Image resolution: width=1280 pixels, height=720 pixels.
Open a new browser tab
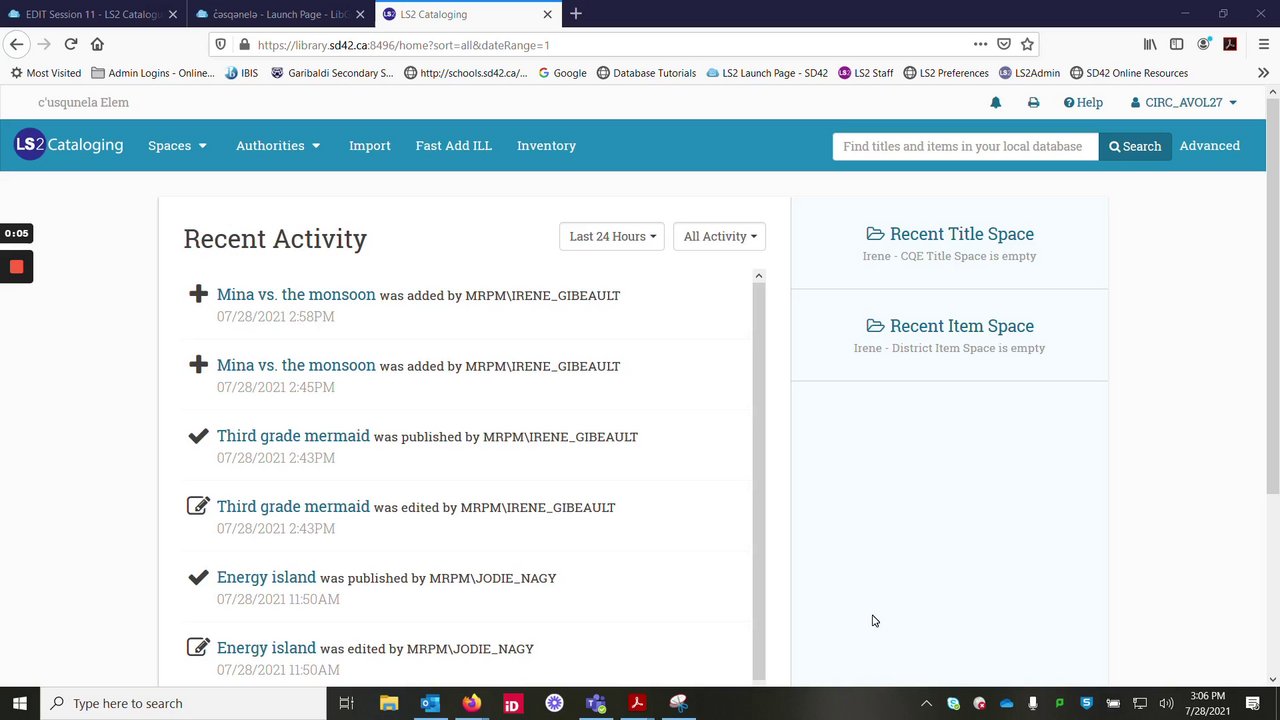(576, 14)
